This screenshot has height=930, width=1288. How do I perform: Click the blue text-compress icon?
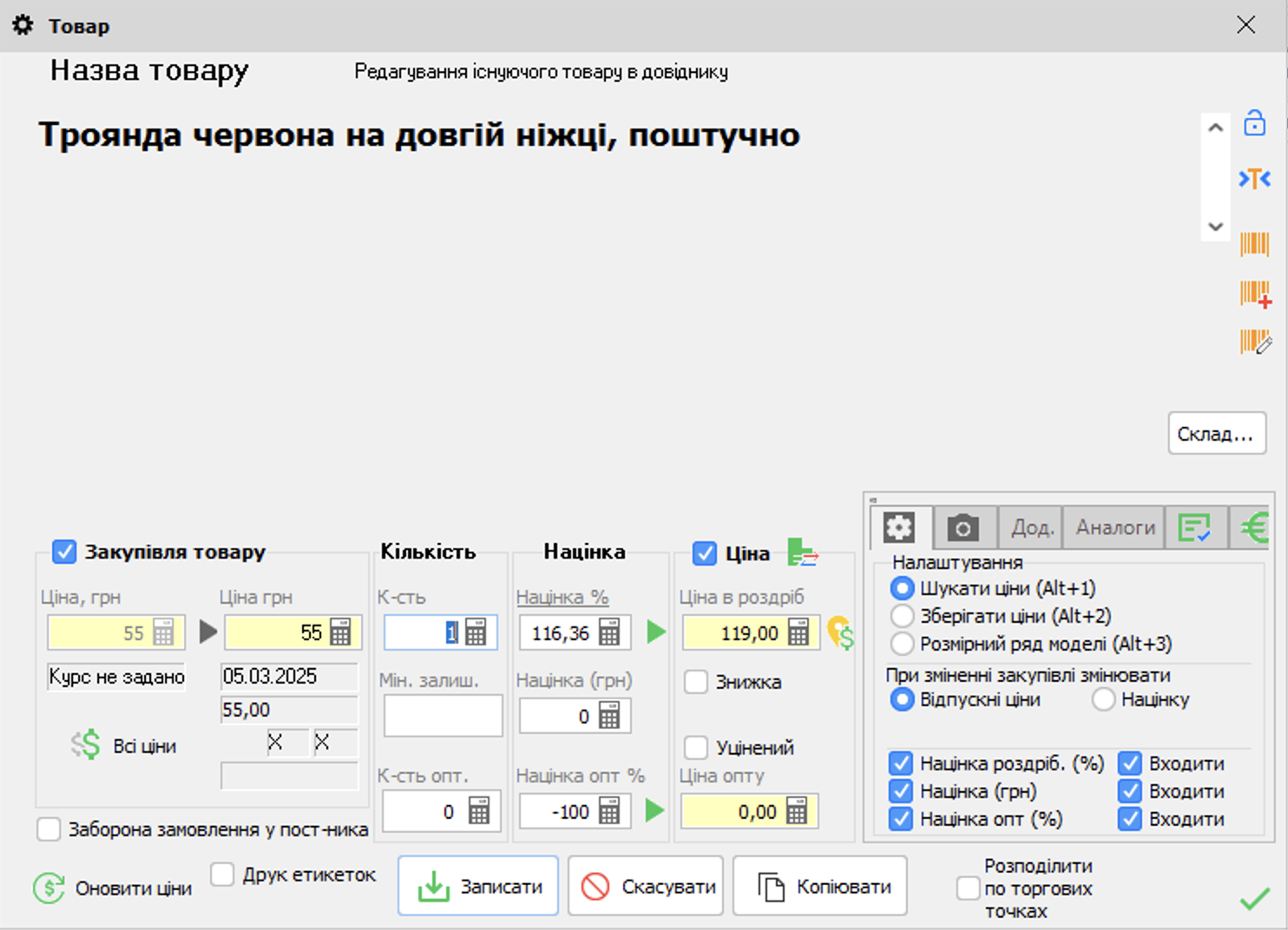click(1254, 179)
